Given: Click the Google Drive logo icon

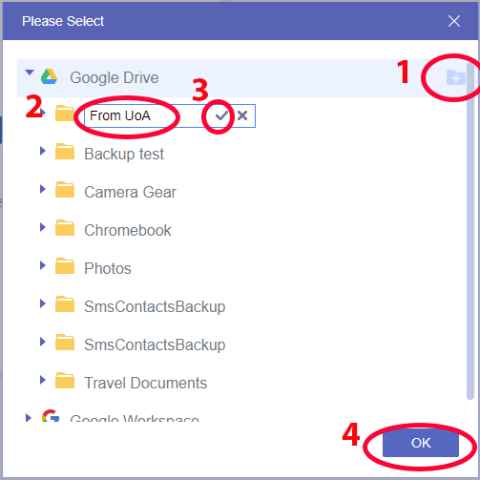Looking at the screenshot, I should tap(49, 77).
